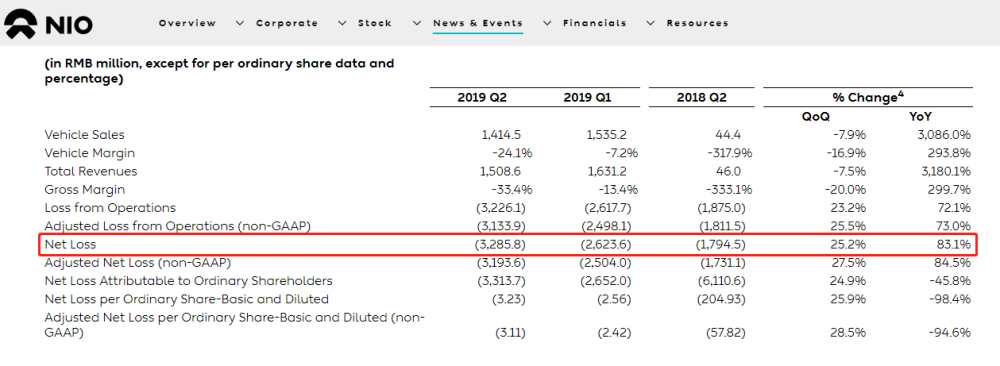
Task: Click the Vehicle Sales row label
Action: point(84,135)
